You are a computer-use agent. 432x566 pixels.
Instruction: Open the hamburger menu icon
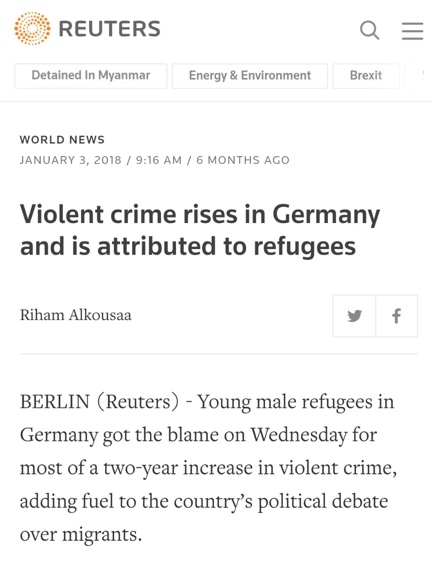click(x=413, y=30)
